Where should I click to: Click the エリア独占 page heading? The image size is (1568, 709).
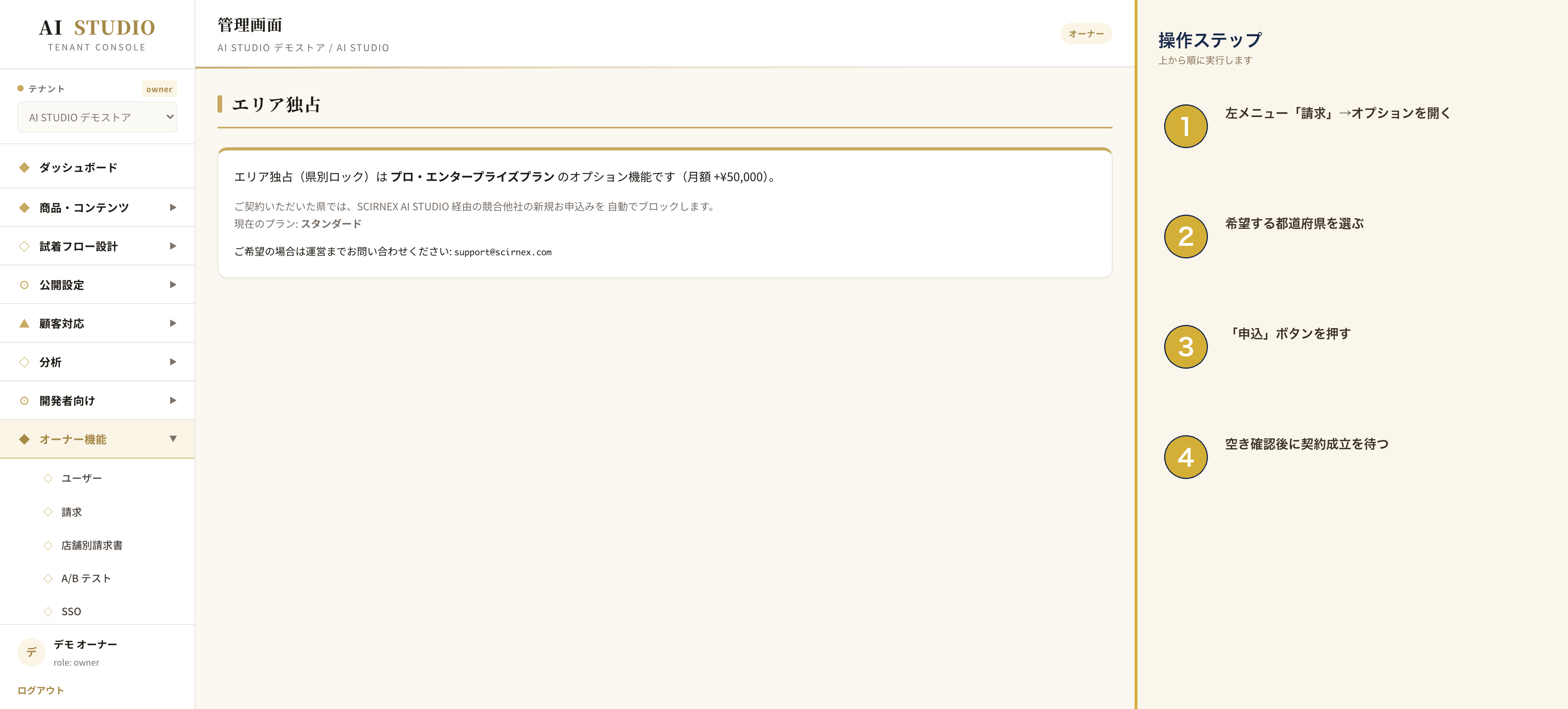coord(276,104)
